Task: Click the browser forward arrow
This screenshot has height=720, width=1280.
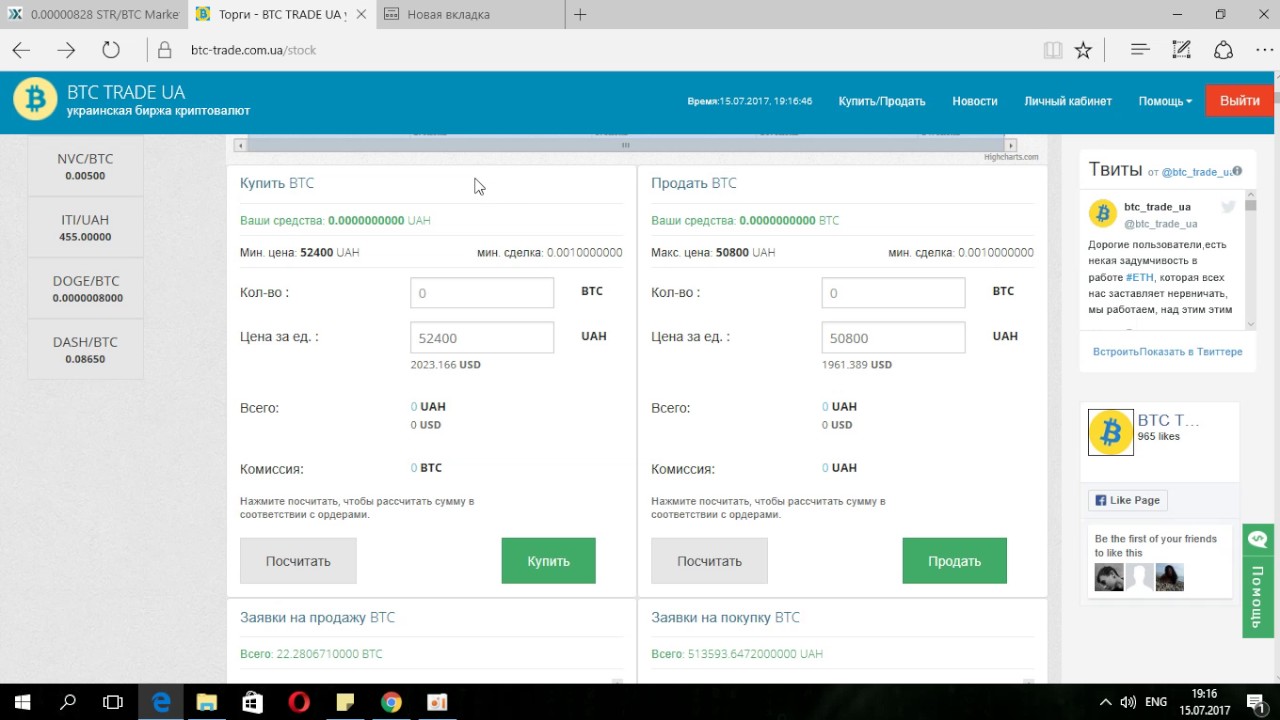Action: click(66, 50)
